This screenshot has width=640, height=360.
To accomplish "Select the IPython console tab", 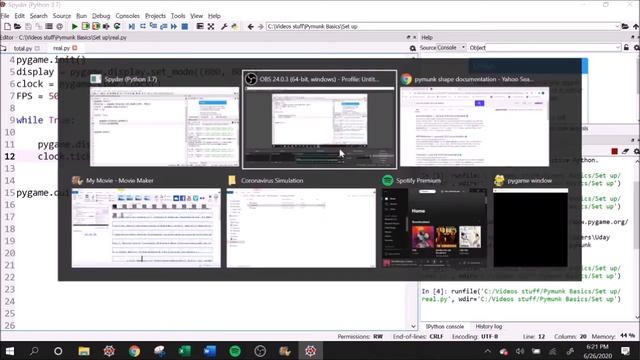I will (x=445, y=327).
